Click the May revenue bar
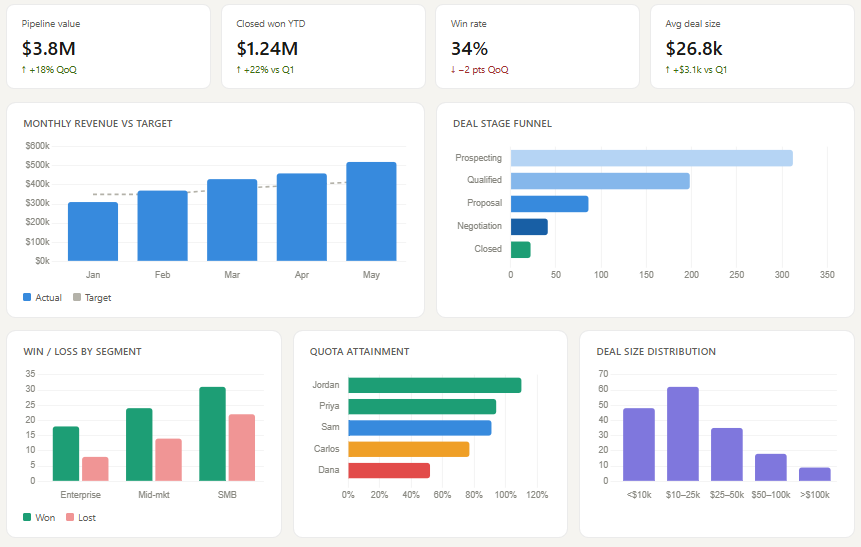 [371, 211]
